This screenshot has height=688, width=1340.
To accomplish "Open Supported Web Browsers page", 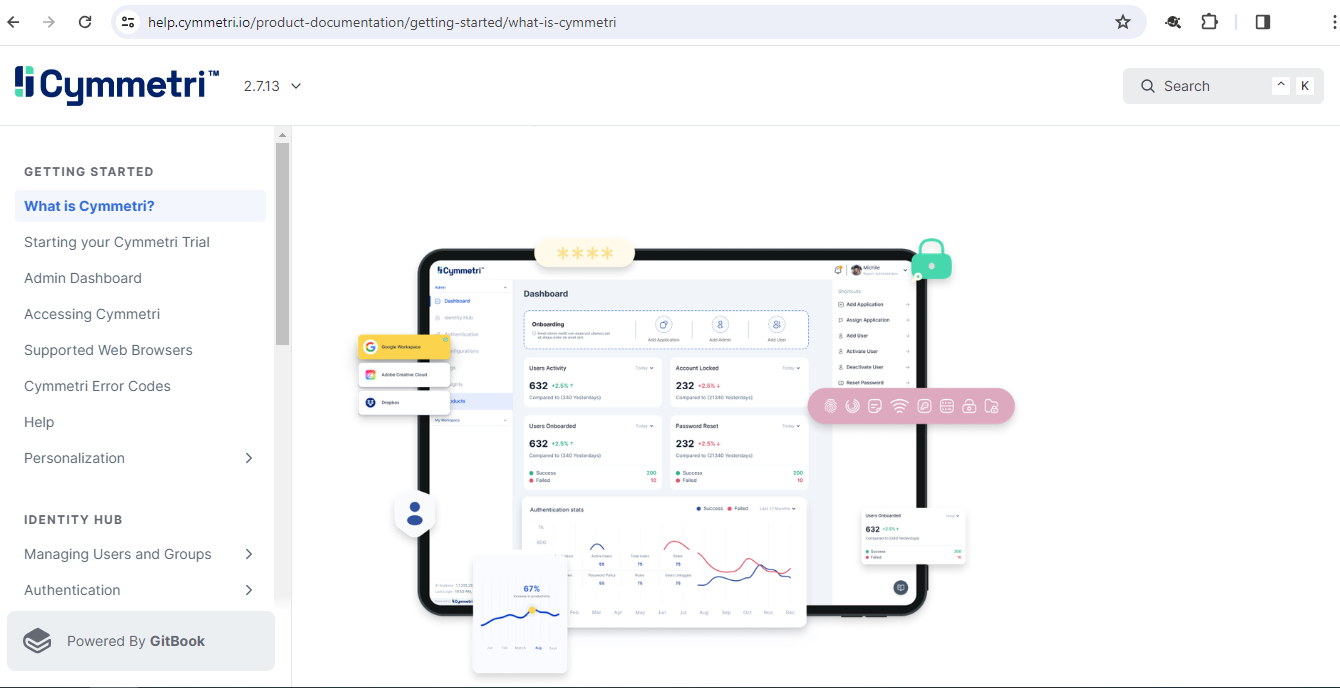I will coord(108,350).
